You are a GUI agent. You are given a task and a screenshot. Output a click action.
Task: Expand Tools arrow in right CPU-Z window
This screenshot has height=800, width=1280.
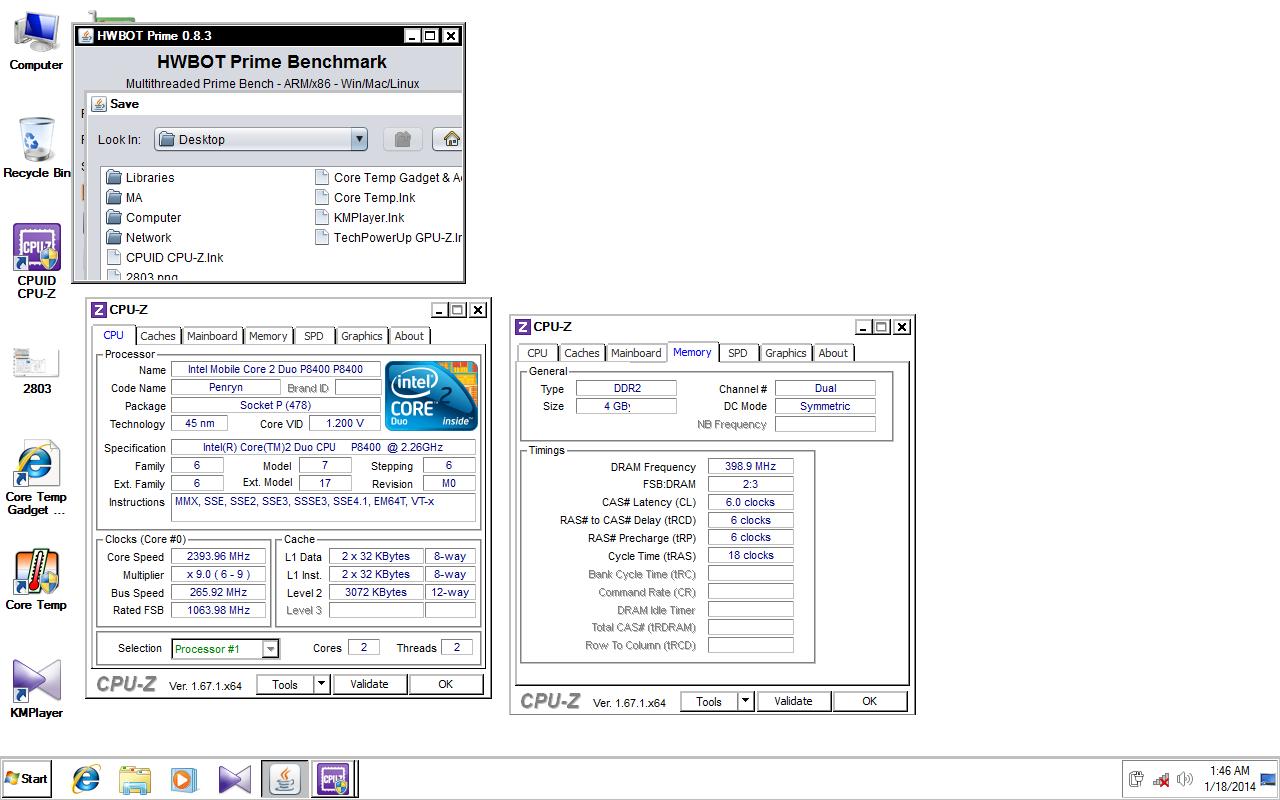745,702
